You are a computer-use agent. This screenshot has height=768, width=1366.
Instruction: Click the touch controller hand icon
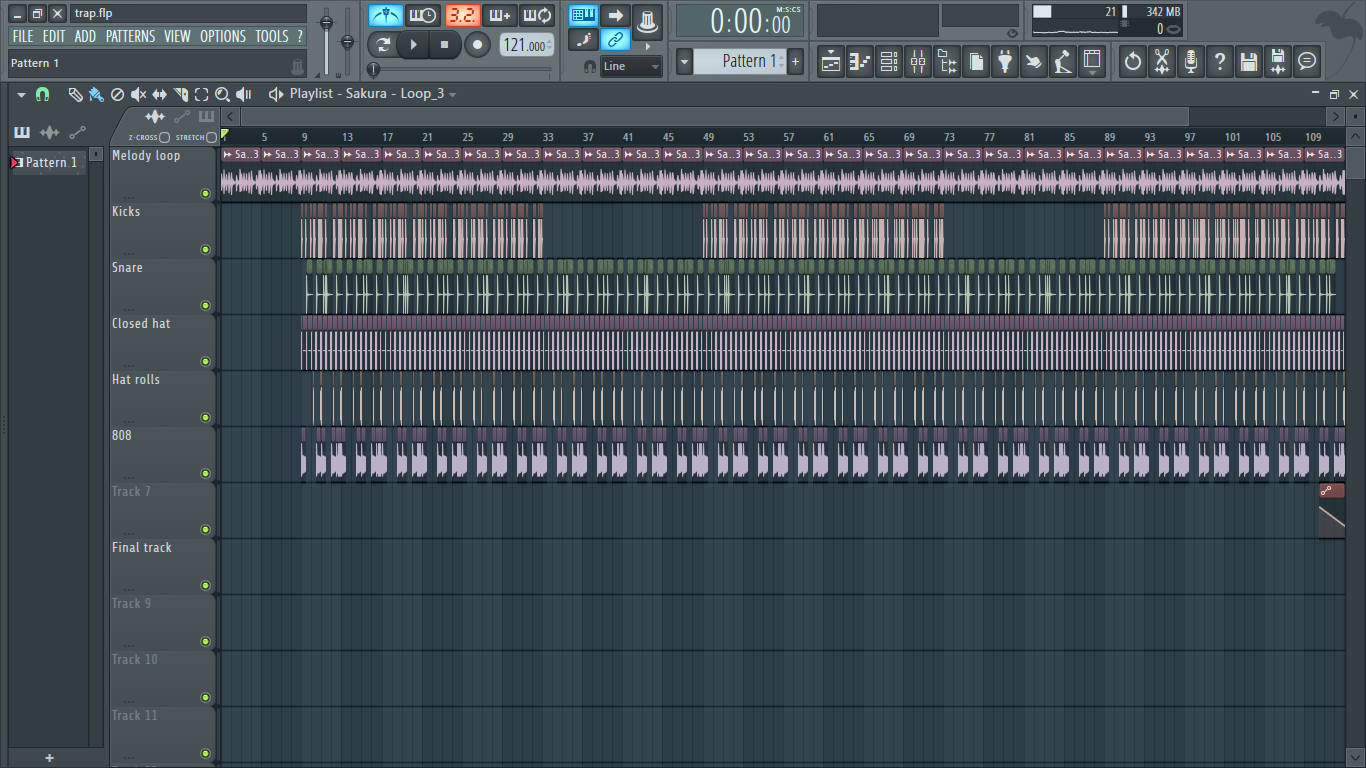pos(1034,61)
